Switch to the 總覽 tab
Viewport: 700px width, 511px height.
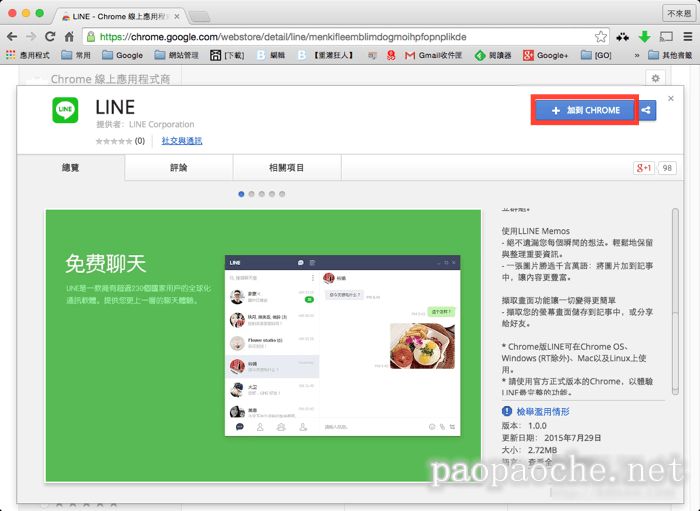(x=71, y=168)
